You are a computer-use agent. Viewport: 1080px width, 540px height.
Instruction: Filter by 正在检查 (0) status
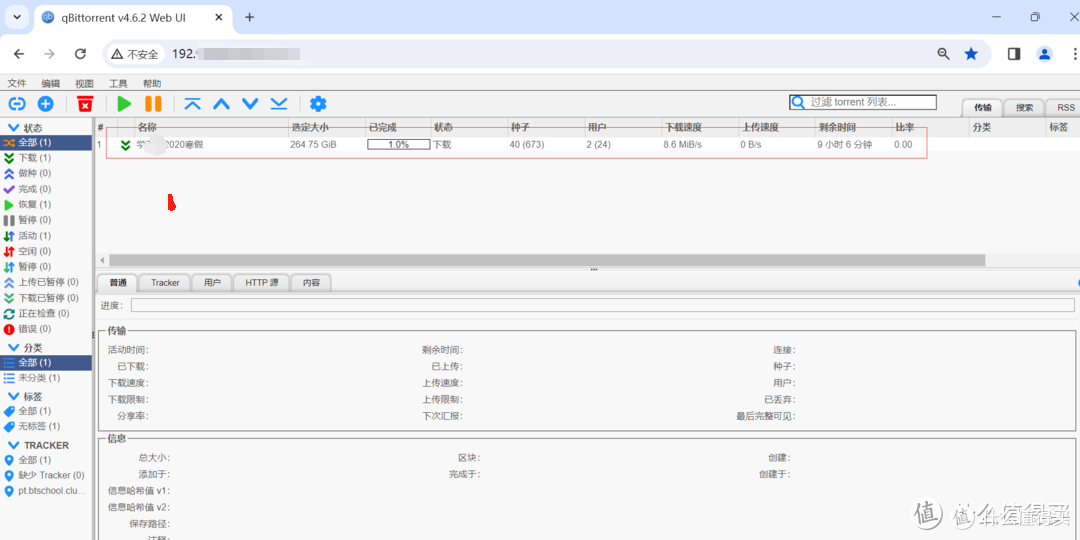[45, 313]
